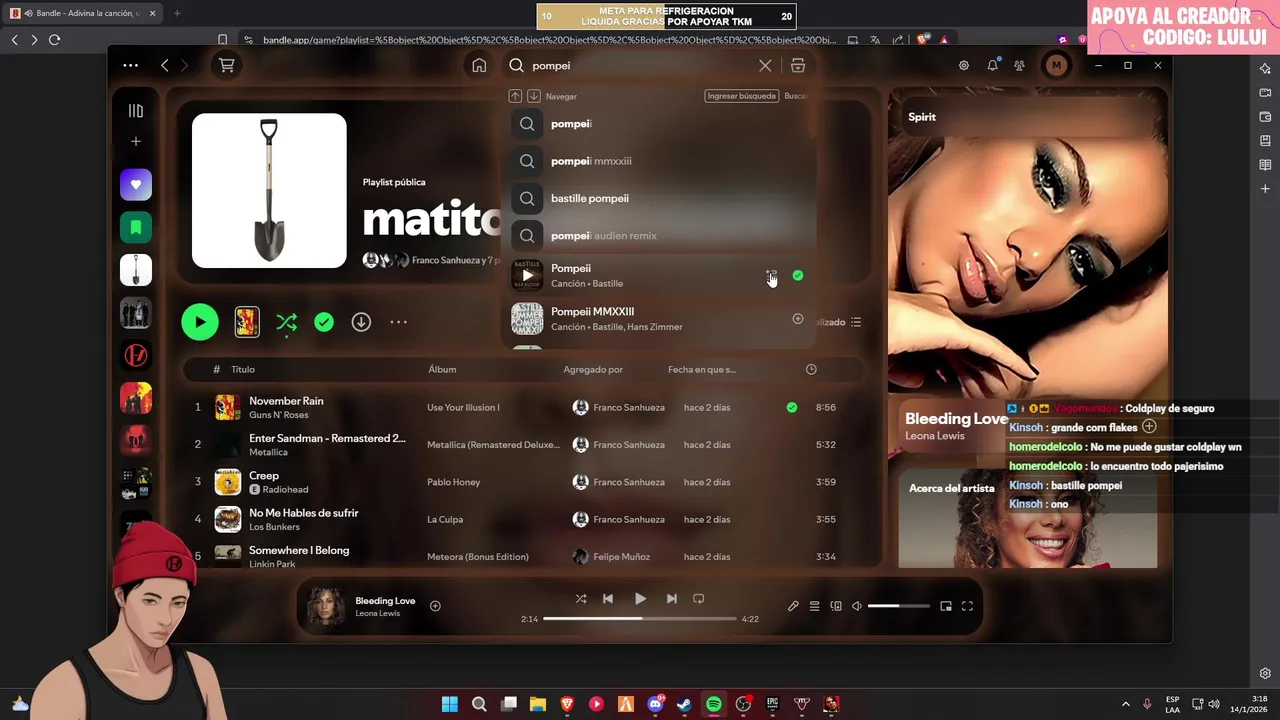This screenshot has width=1280, height=720.
Task: Play the matito playlist with green button
Action: pos(200,322)
